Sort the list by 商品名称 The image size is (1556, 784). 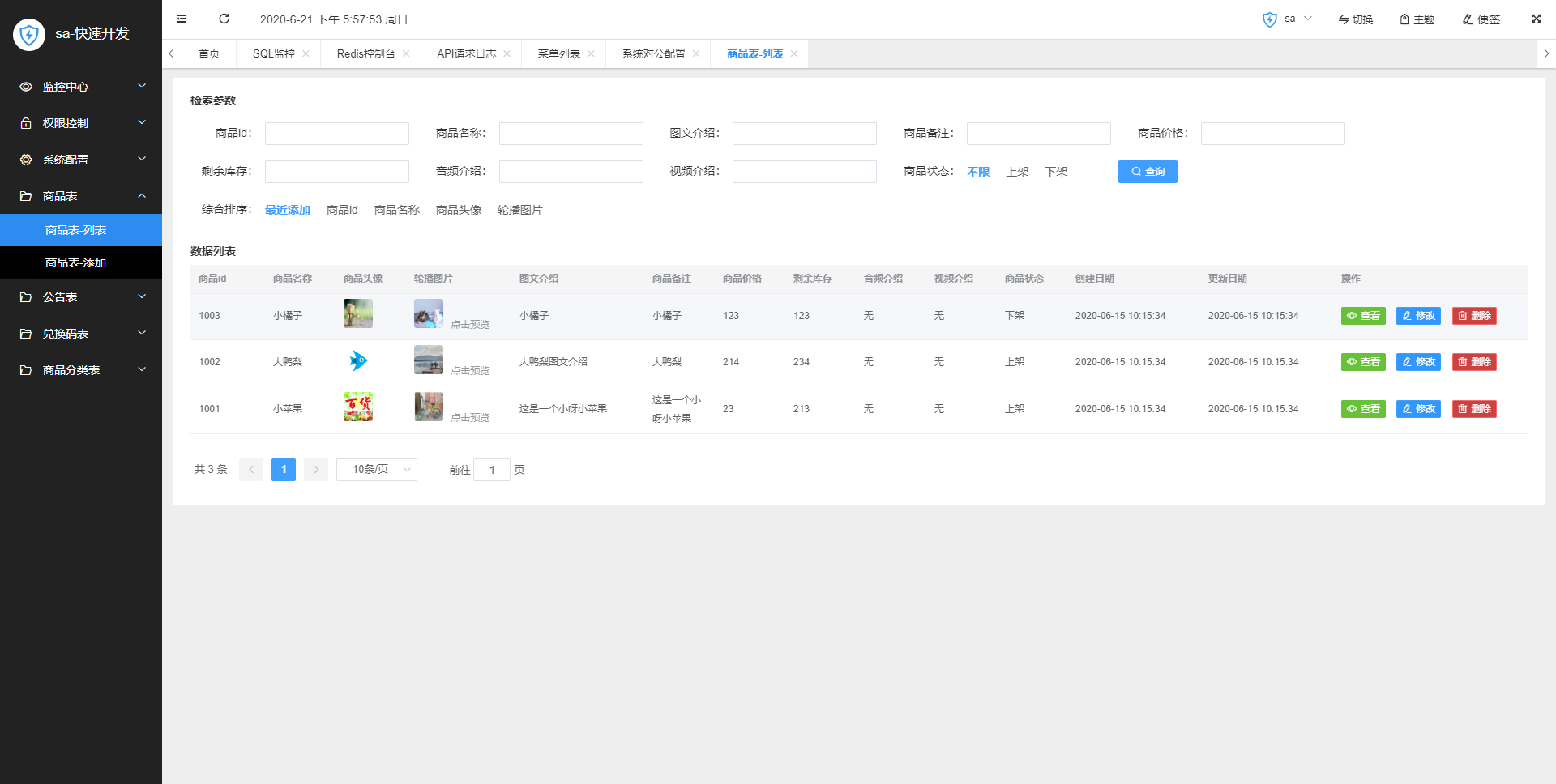396,210
